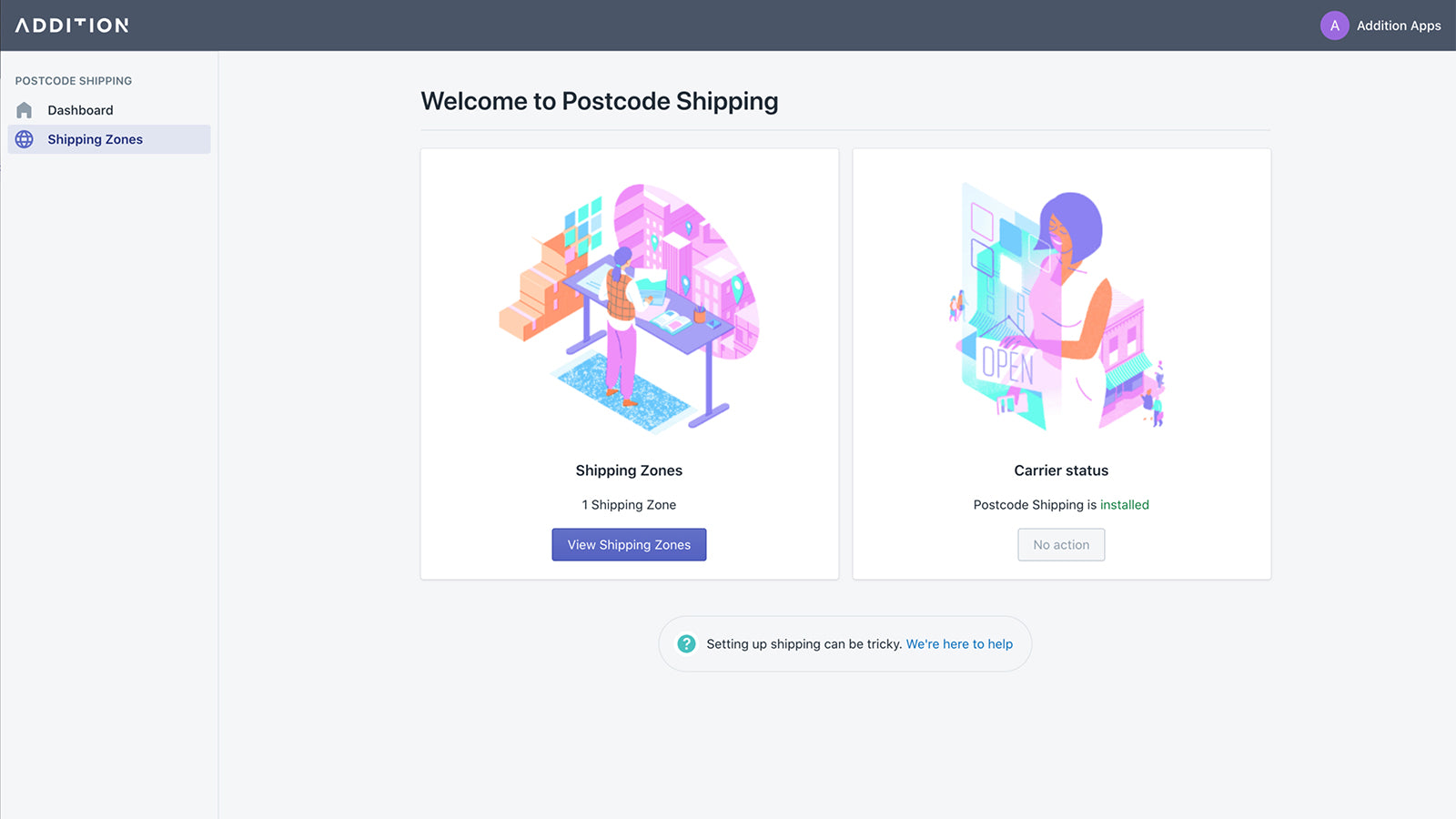
Task: Click the Addition logo in header
Action: 72,25
